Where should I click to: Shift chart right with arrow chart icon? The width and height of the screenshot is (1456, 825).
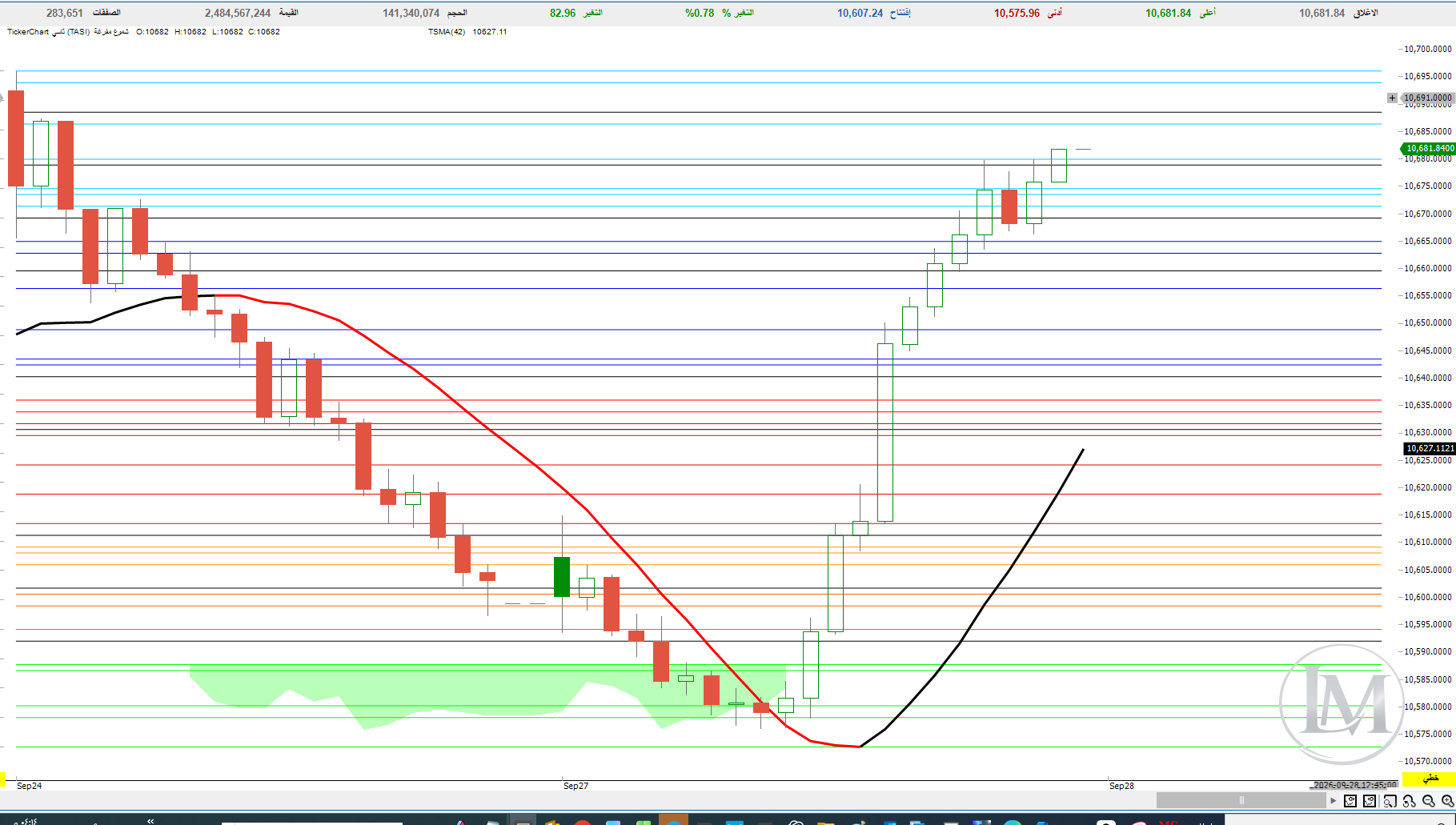pyautogui.click(x=1370, y=801)
